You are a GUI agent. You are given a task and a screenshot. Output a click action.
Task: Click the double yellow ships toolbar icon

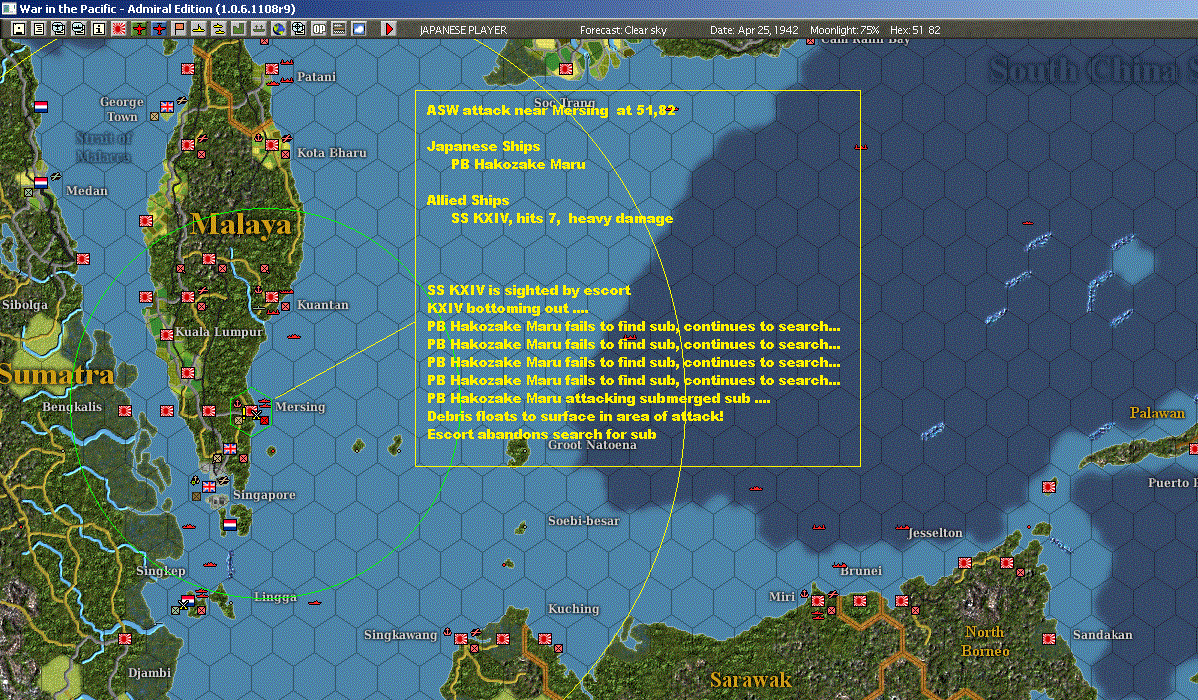click(219, 29)
